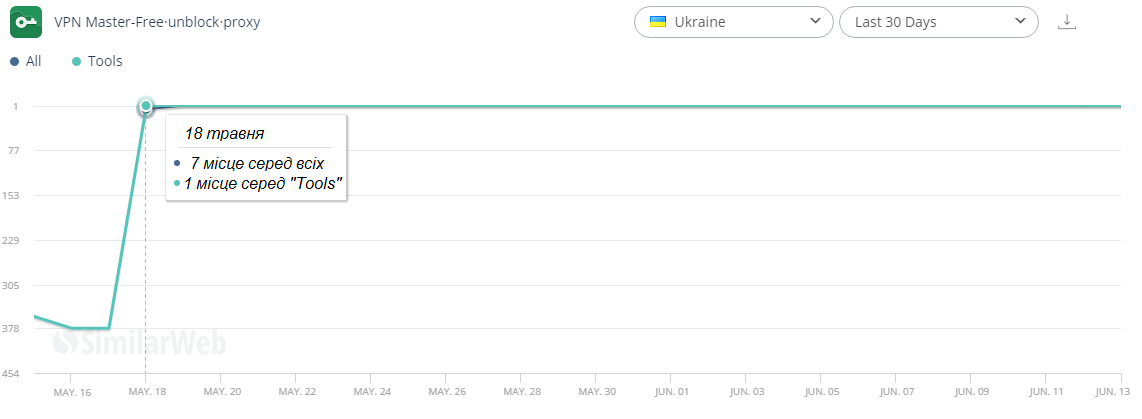The height and width of the screenshot is (419, 1142).
Task: Download the chart data via the download icon
Action: click(1066, 22)
